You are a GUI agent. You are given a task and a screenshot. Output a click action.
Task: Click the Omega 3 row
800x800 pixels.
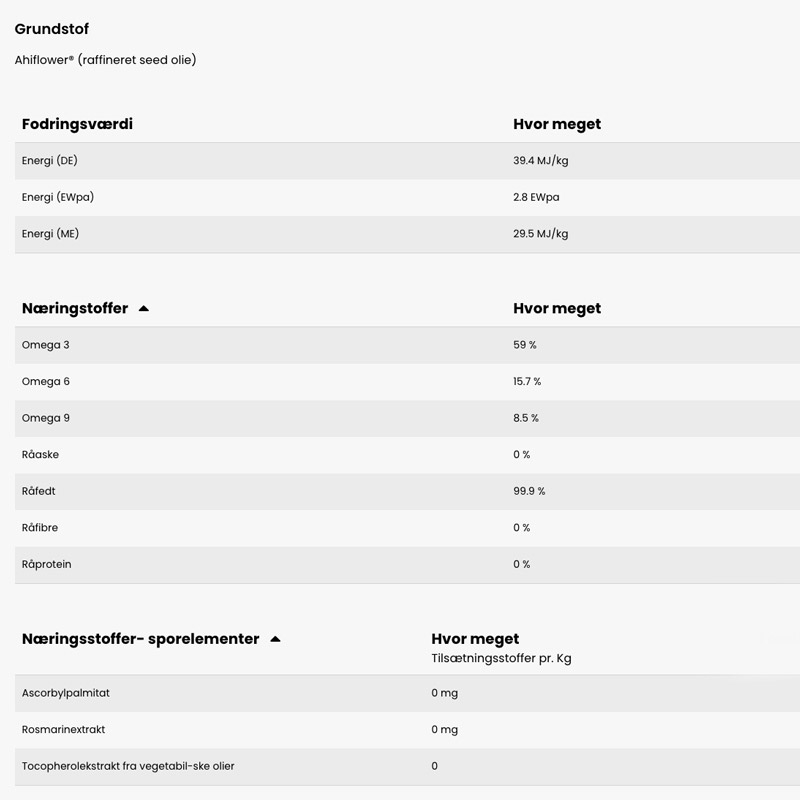[x=407, y=345]
